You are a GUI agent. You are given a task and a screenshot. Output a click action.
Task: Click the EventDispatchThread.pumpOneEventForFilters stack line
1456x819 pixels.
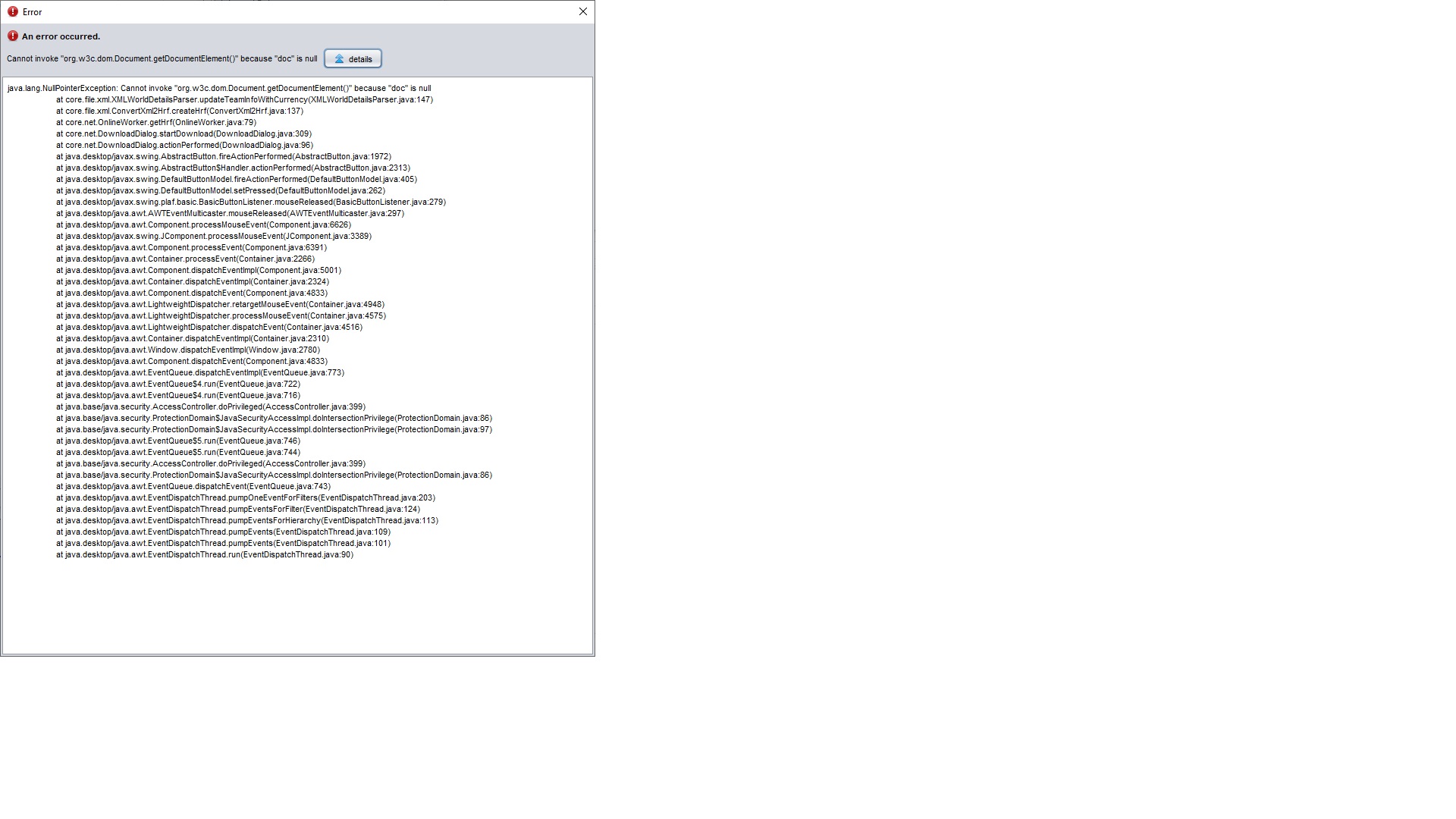(x=245, y=498)
